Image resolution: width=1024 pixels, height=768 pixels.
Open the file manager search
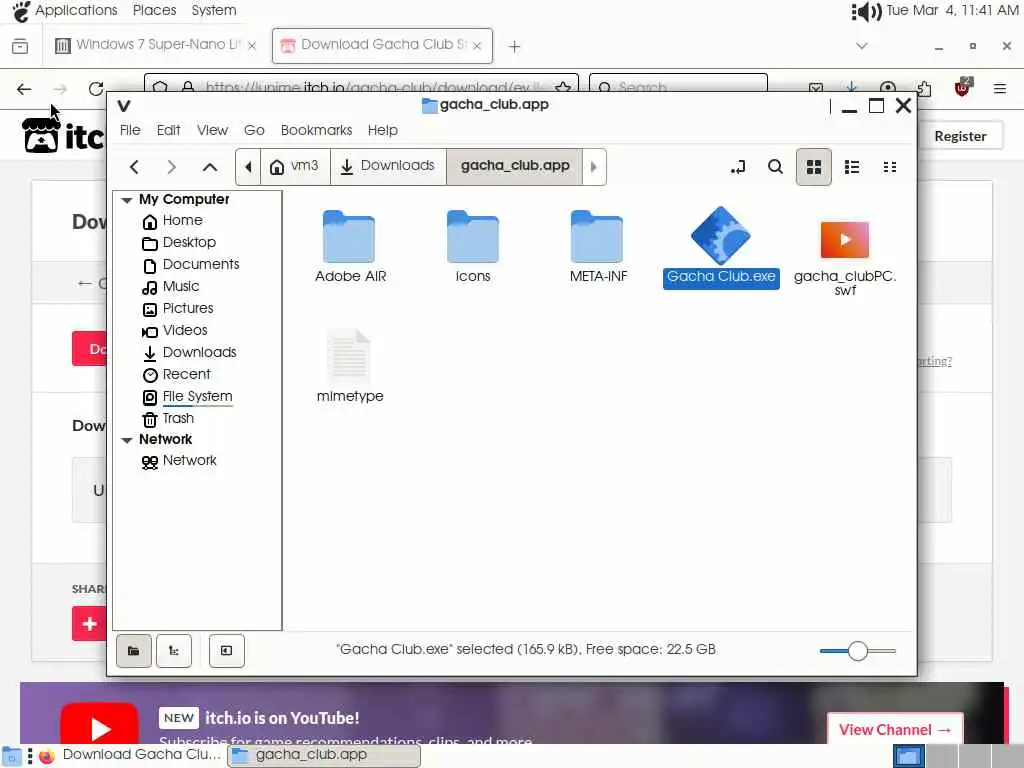[x=775, y=167]
